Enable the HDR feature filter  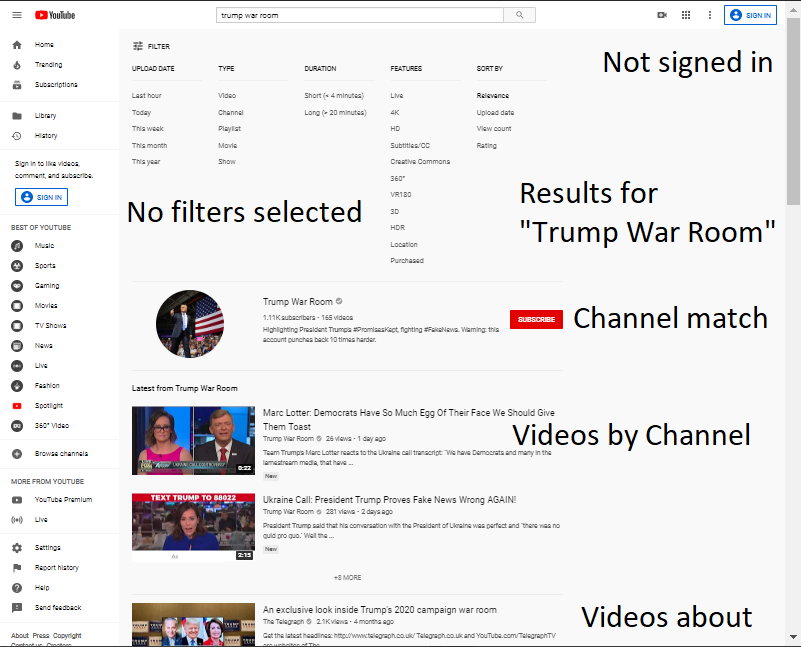tap(397, 228)
